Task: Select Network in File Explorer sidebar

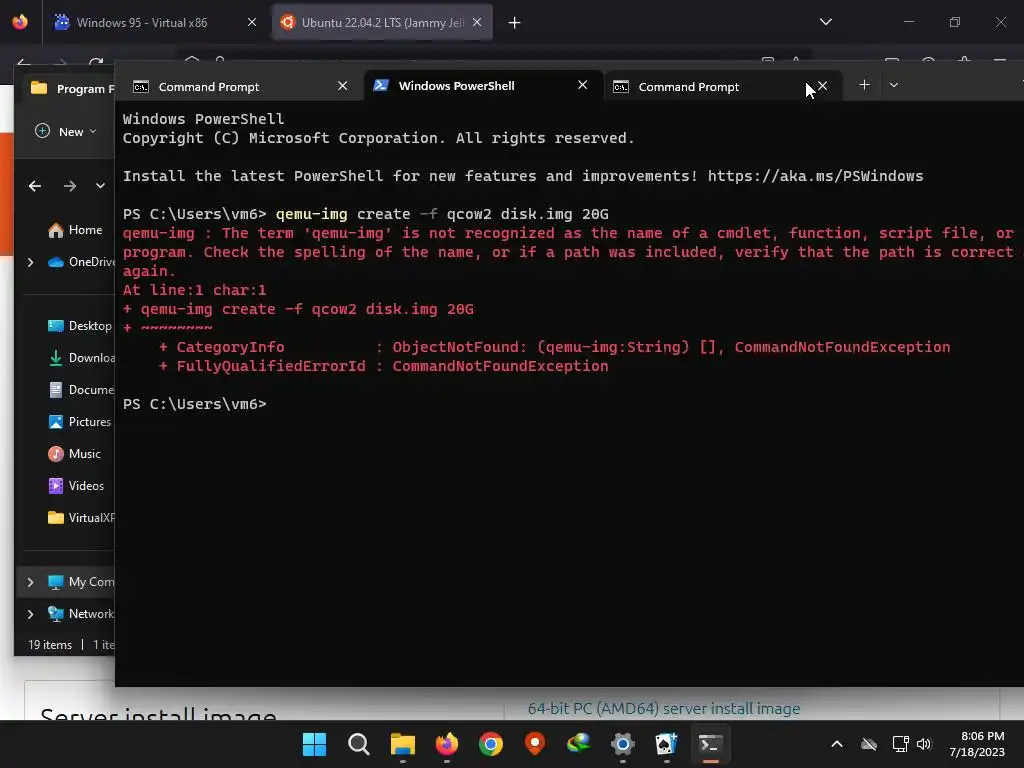Action: tap(81, 614)
